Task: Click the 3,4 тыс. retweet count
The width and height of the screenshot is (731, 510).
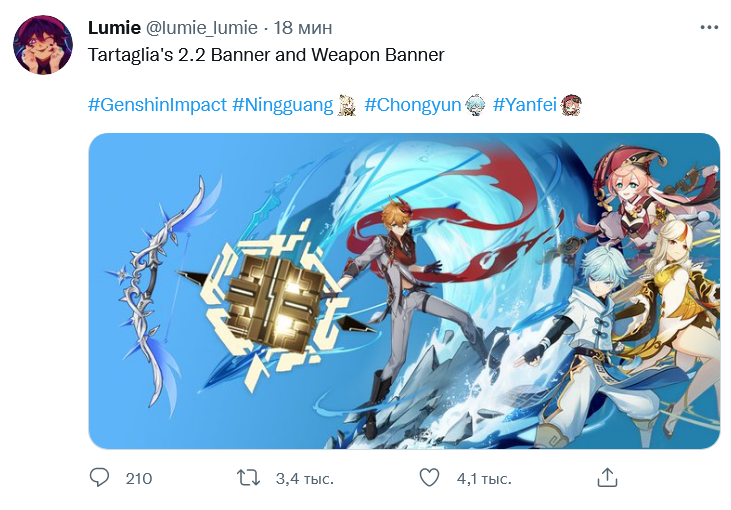Action: tap(304, 478)
